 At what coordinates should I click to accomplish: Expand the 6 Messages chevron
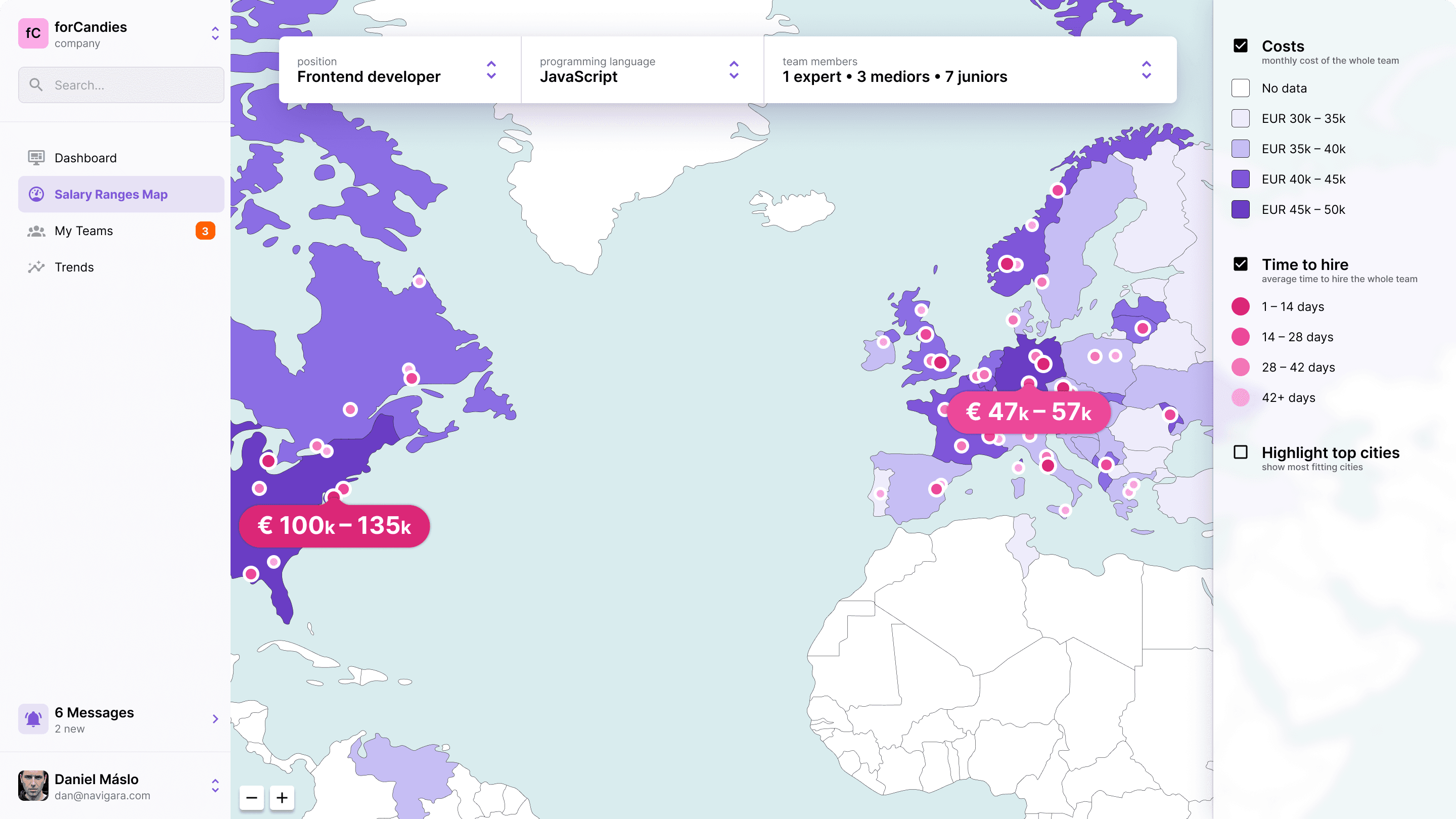[215, 719]
